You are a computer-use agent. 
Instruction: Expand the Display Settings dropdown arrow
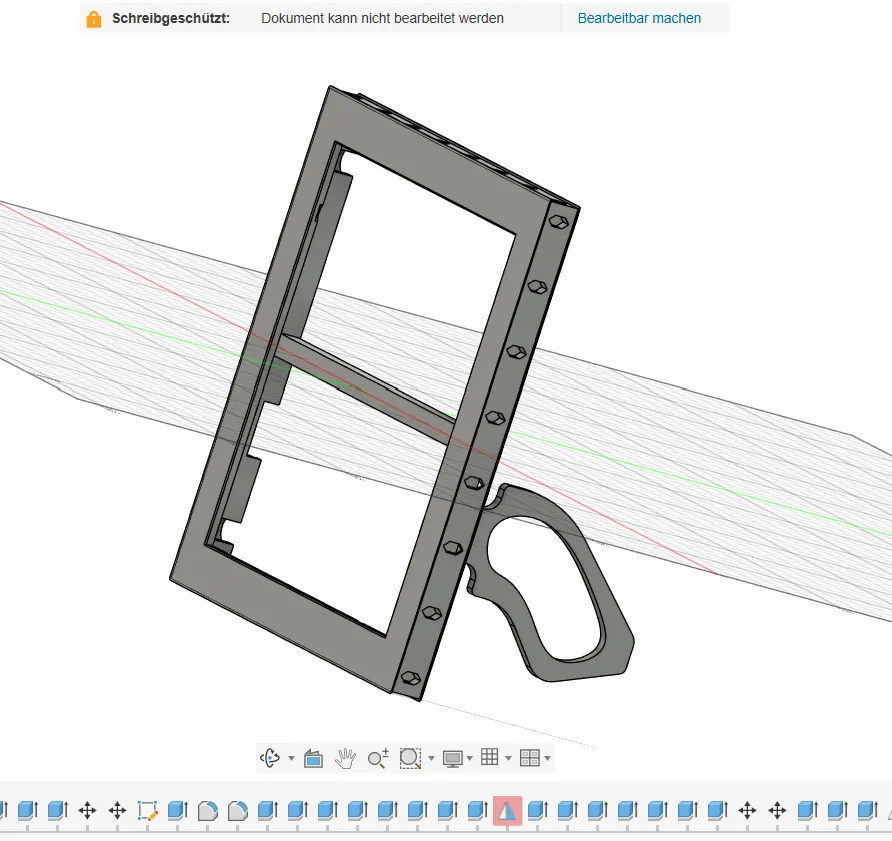point(470,758)
